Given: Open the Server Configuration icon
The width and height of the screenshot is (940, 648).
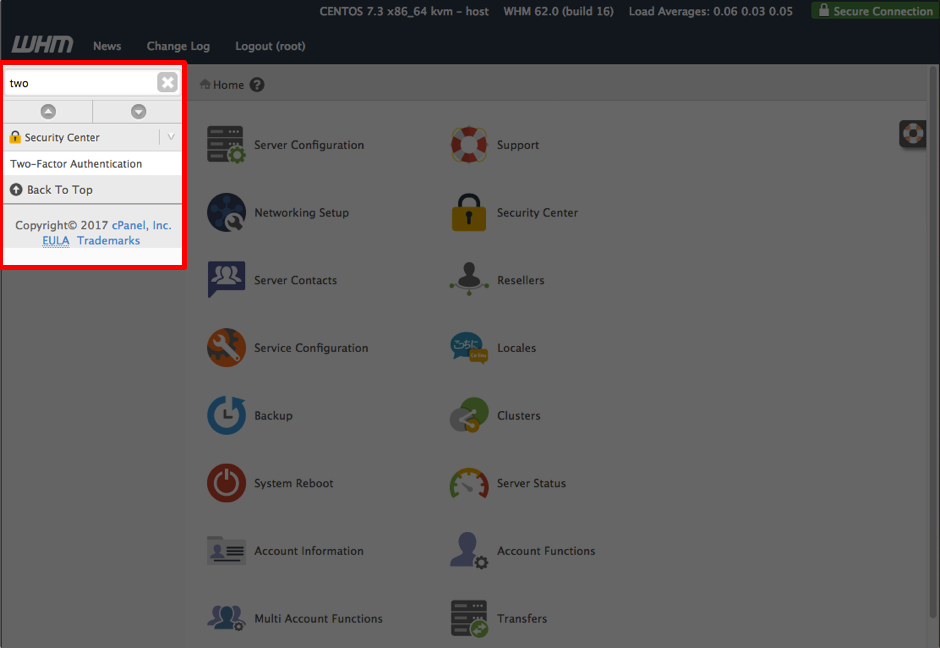Looking at the screenshot, I should pos(225,145).
